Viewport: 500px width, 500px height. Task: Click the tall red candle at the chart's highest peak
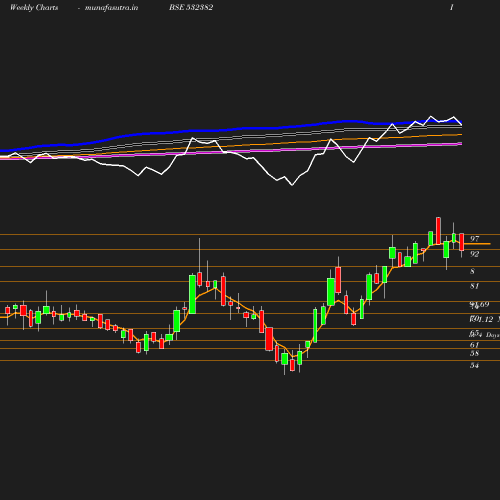[x=438, y=231]
